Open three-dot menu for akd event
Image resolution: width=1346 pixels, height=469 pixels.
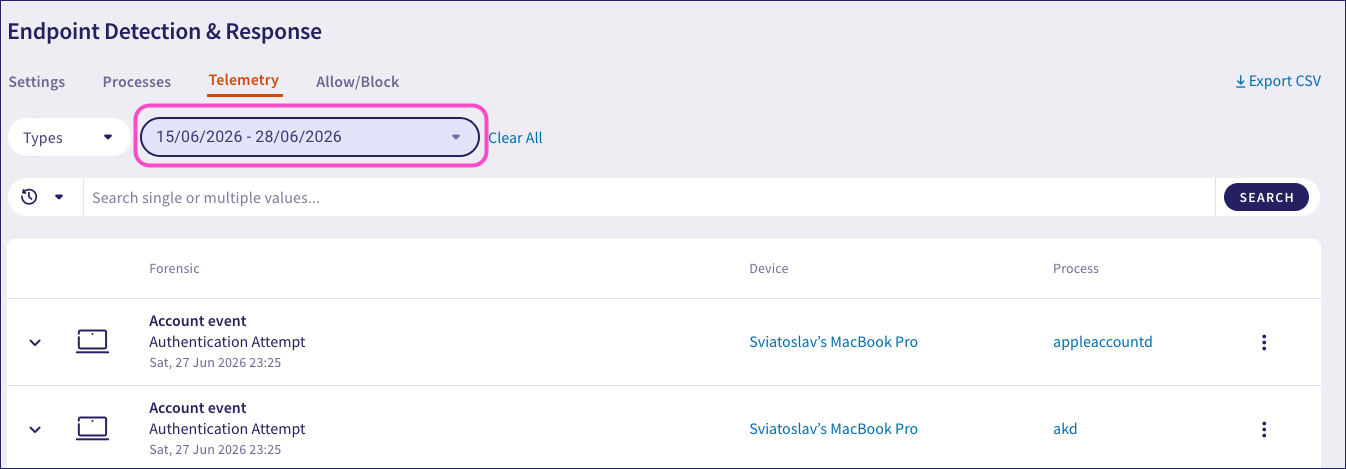pyautogui.click(x=1264, y=429)
